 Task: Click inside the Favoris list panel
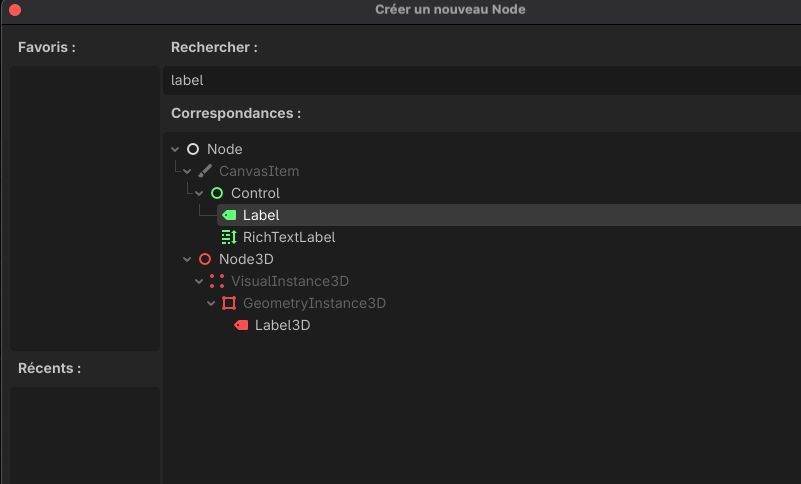tap(85, 208)
